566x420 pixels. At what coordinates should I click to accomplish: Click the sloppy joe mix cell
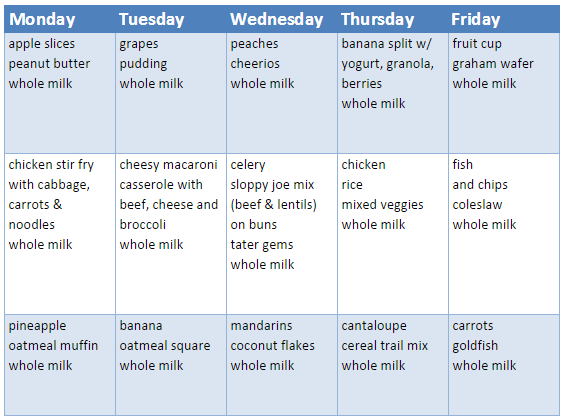point(282,234)
